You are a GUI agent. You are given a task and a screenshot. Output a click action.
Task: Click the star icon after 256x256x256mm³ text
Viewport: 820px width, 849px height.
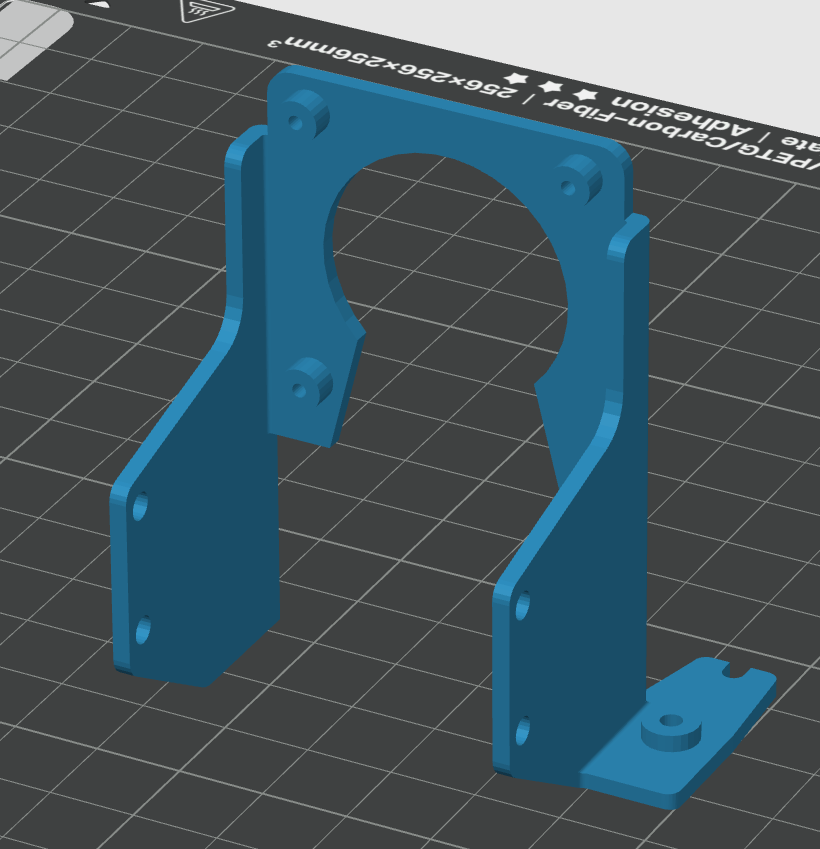515,79
